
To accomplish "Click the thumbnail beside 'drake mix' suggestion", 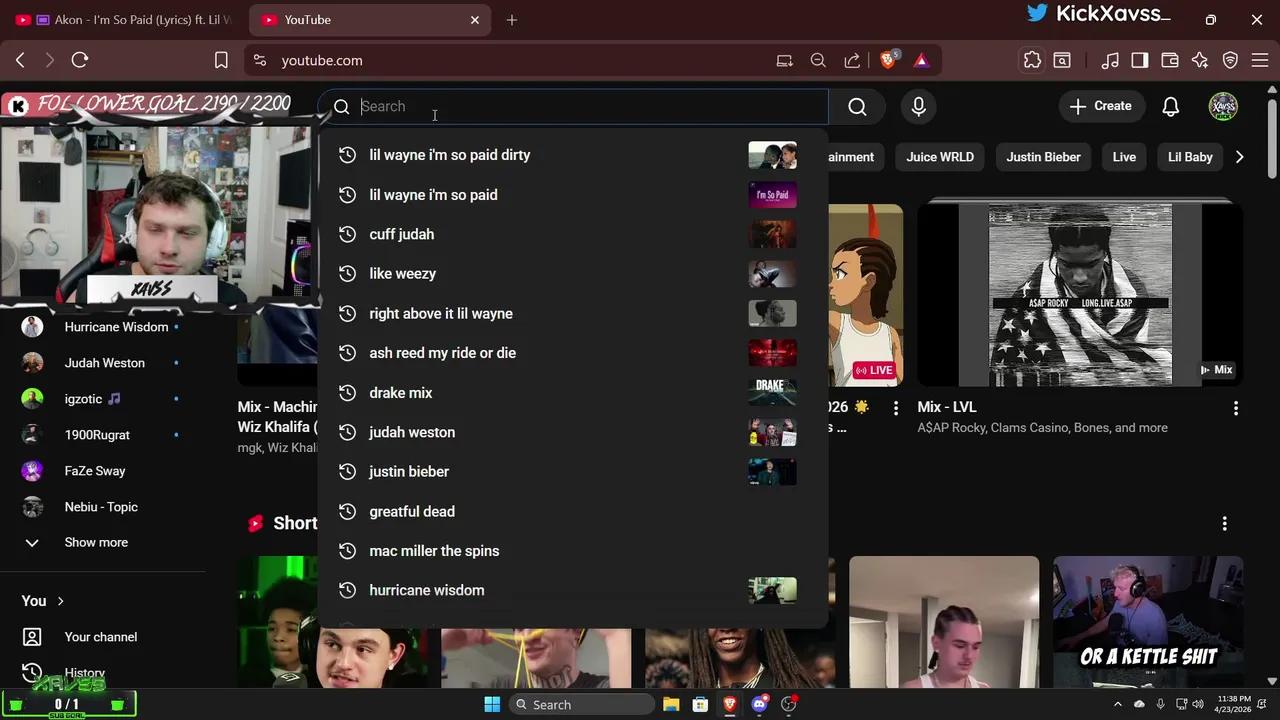I will tap(772, 392).
